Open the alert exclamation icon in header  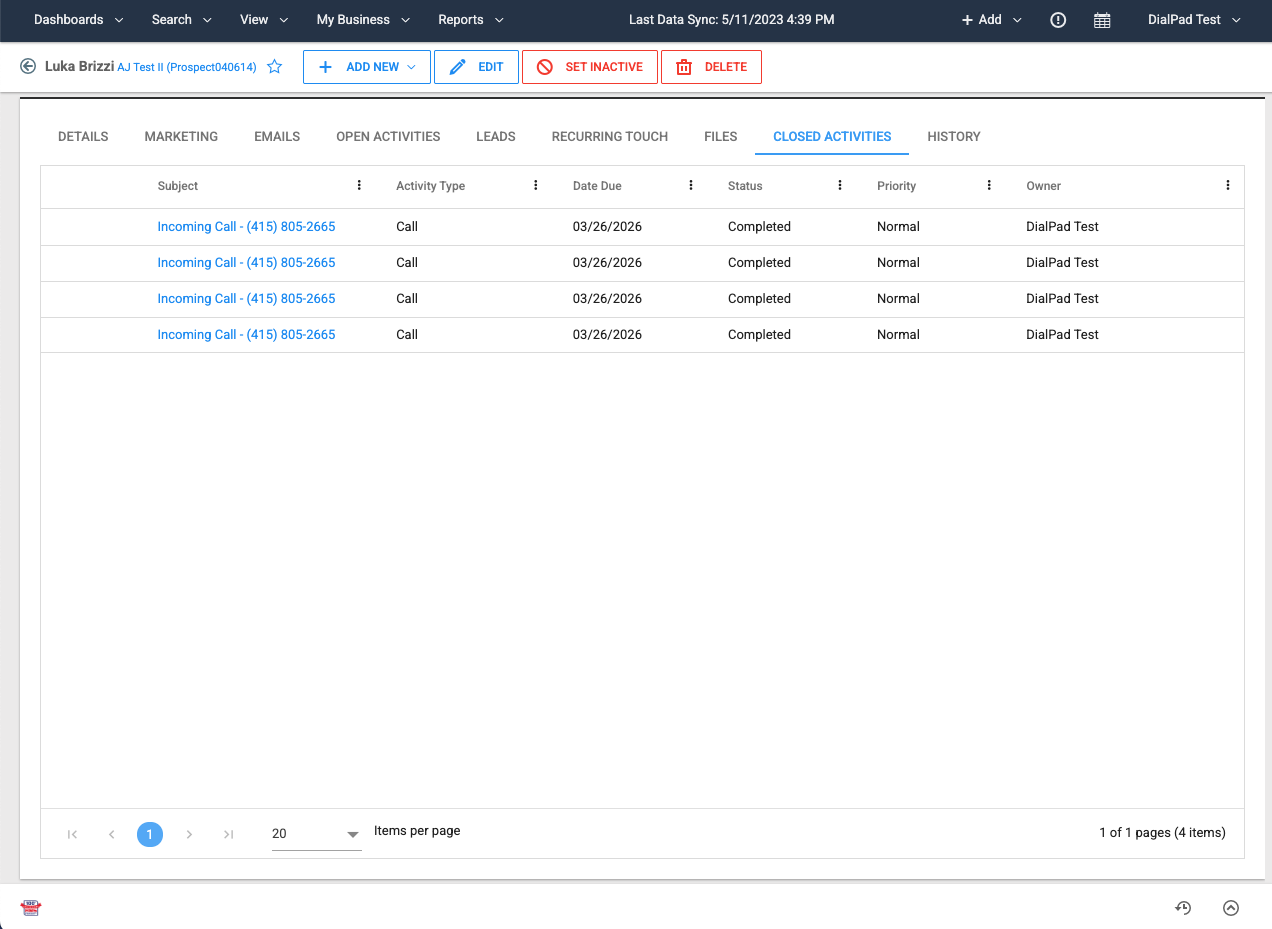(x=1058, y=20)
